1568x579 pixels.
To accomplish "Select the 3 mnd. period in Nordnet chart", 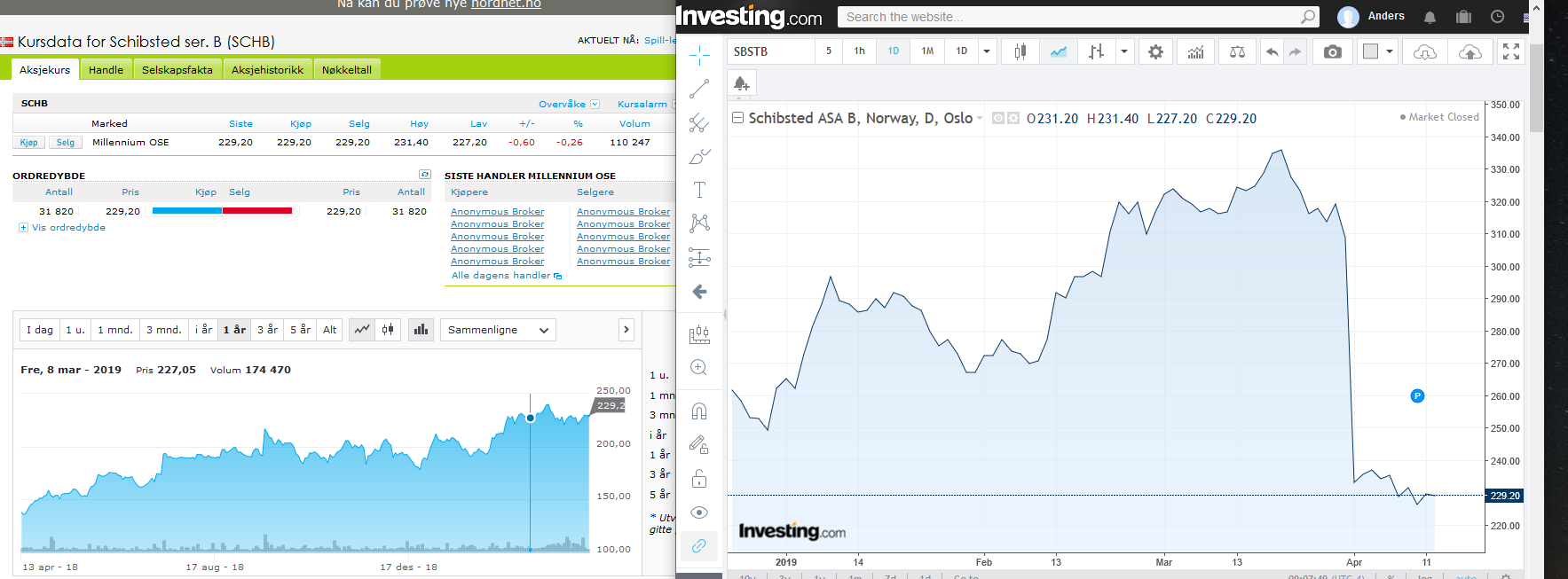I will coord(164,330).
